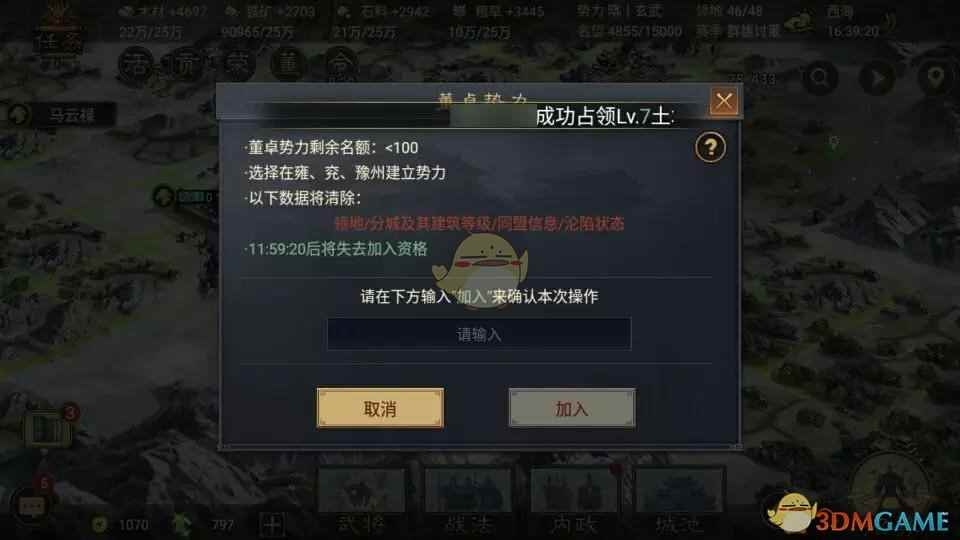Switch to the 内政 tab
Screen dimensions: 960x540
(574, 501)
